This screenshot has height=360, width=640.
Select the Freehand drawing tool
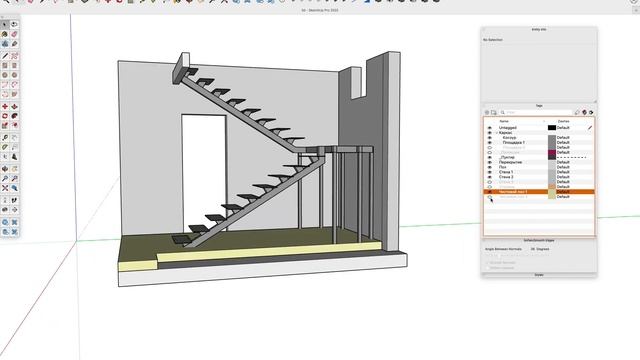click(14, 56)
